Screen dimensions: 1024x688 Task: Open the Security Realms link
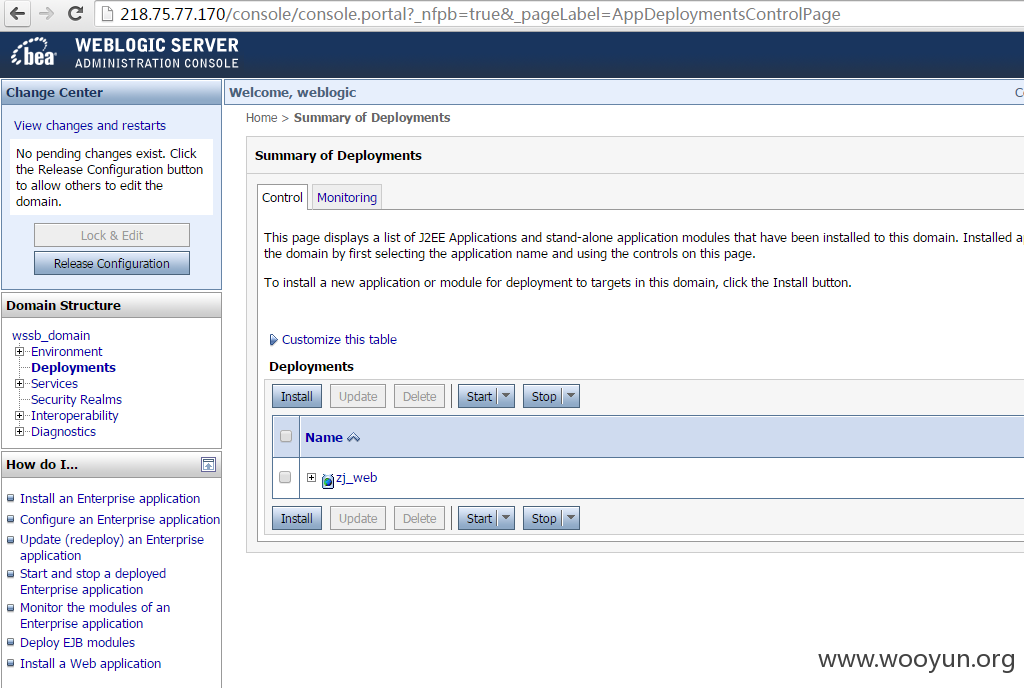click(76, 399)
